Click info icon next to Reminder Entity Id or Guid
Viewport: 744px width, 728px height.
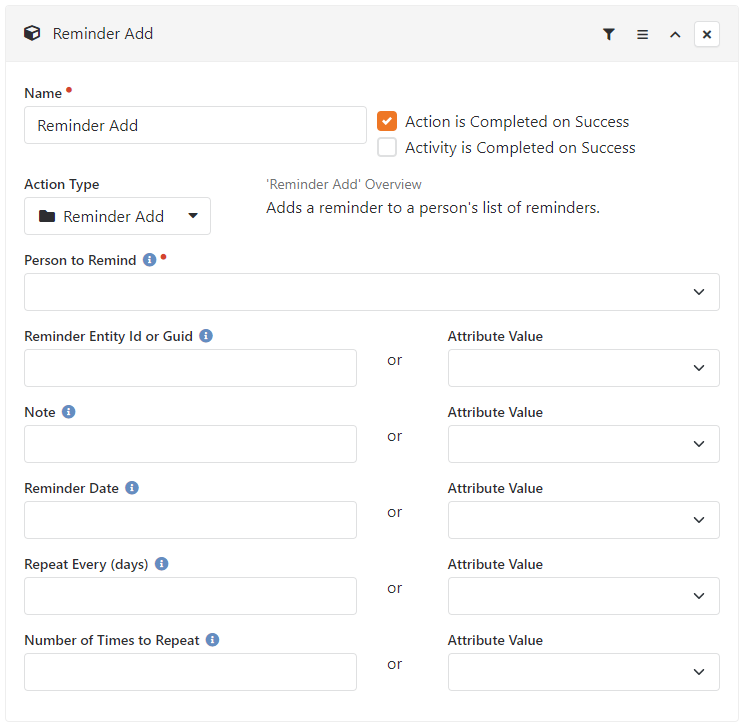(x=206, y=336)
